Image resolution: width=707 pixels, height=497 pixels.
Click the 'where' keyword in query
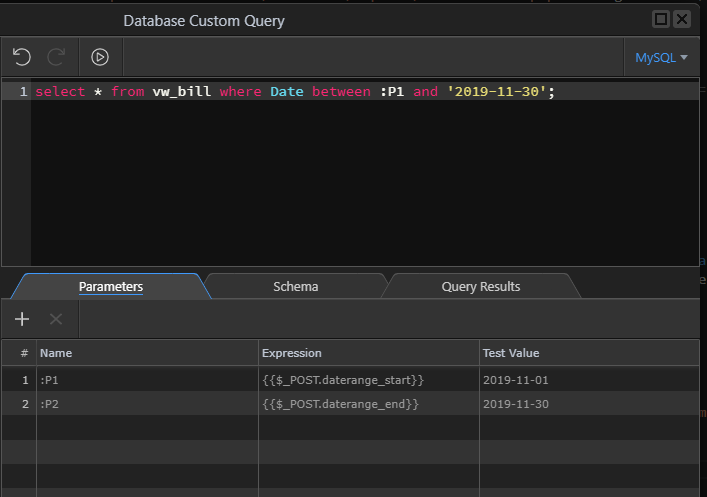point(240,92)
